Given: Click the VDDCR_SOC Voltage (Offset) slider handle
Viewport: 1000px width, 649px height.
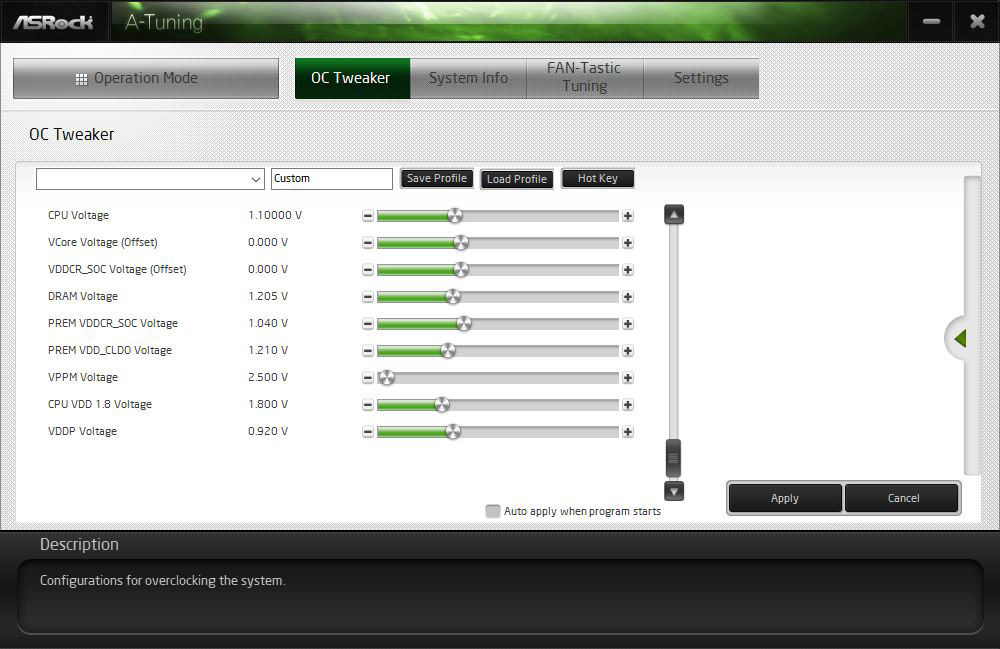Looking at the screenshot, I should point(460,270).
